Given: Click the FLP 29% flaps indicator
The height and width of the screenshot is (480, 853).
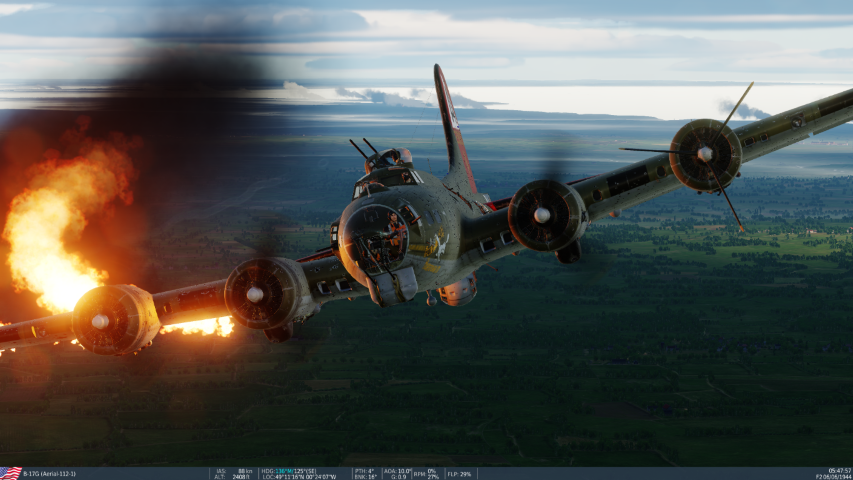Looking at the screenshot, I should 460,473.
